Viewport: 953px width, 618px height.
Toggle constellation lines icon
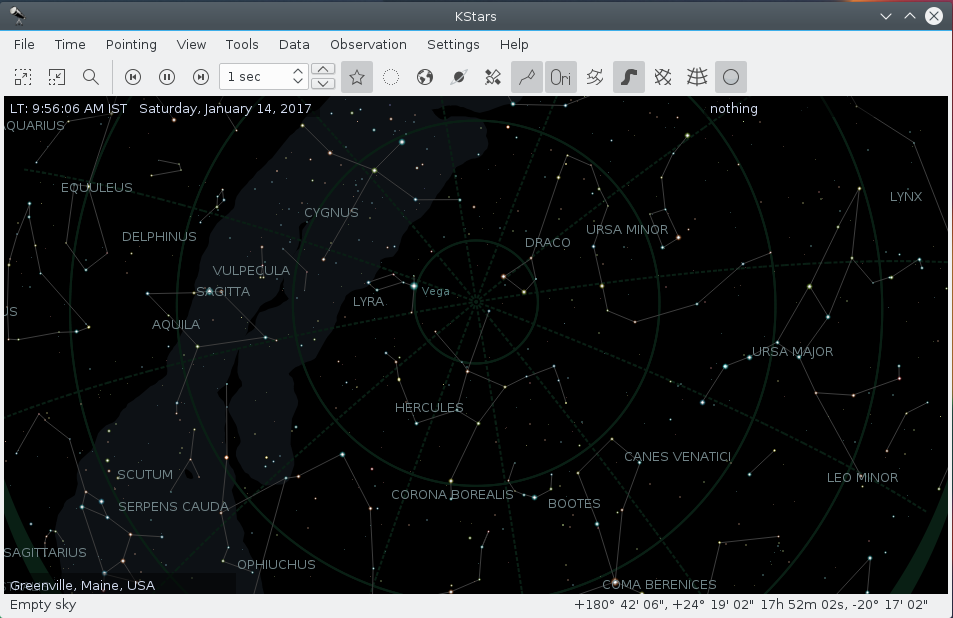527,77
